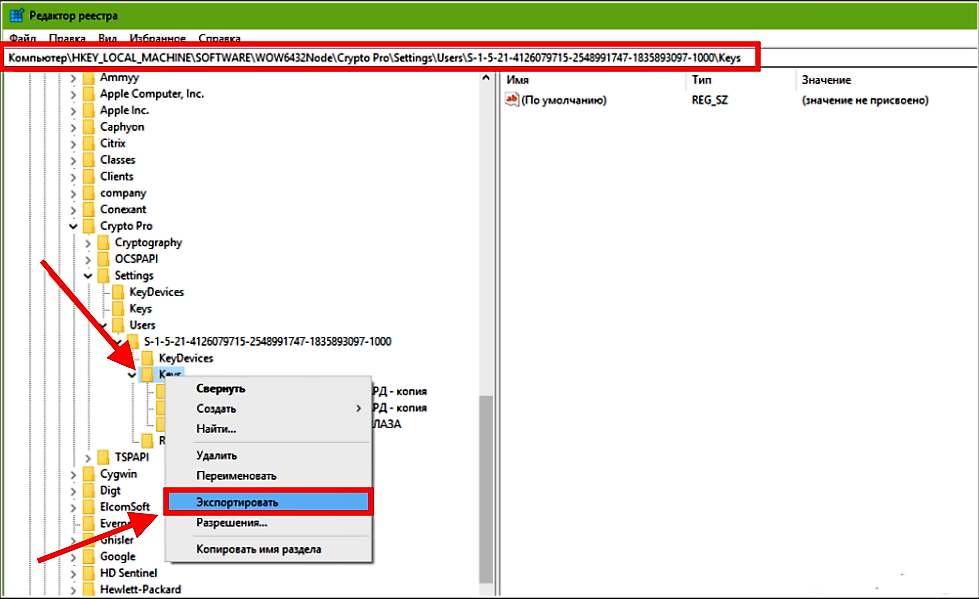Choose Экспортировать from the context menu
Screen dimensions: 979x599
(237, 502)
